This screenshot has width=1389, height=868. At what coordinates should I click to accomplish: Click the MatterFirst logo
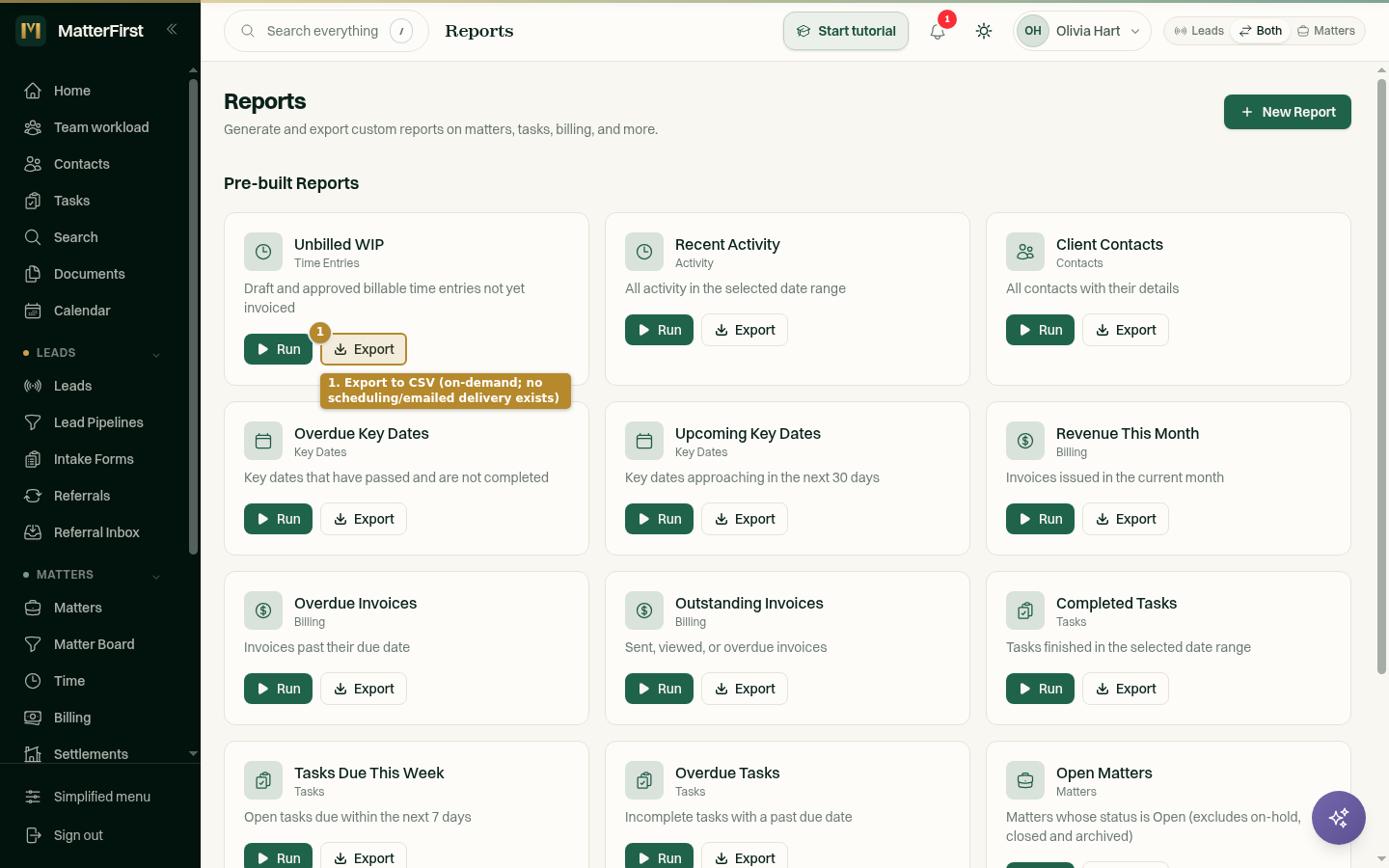pos(32,31)
